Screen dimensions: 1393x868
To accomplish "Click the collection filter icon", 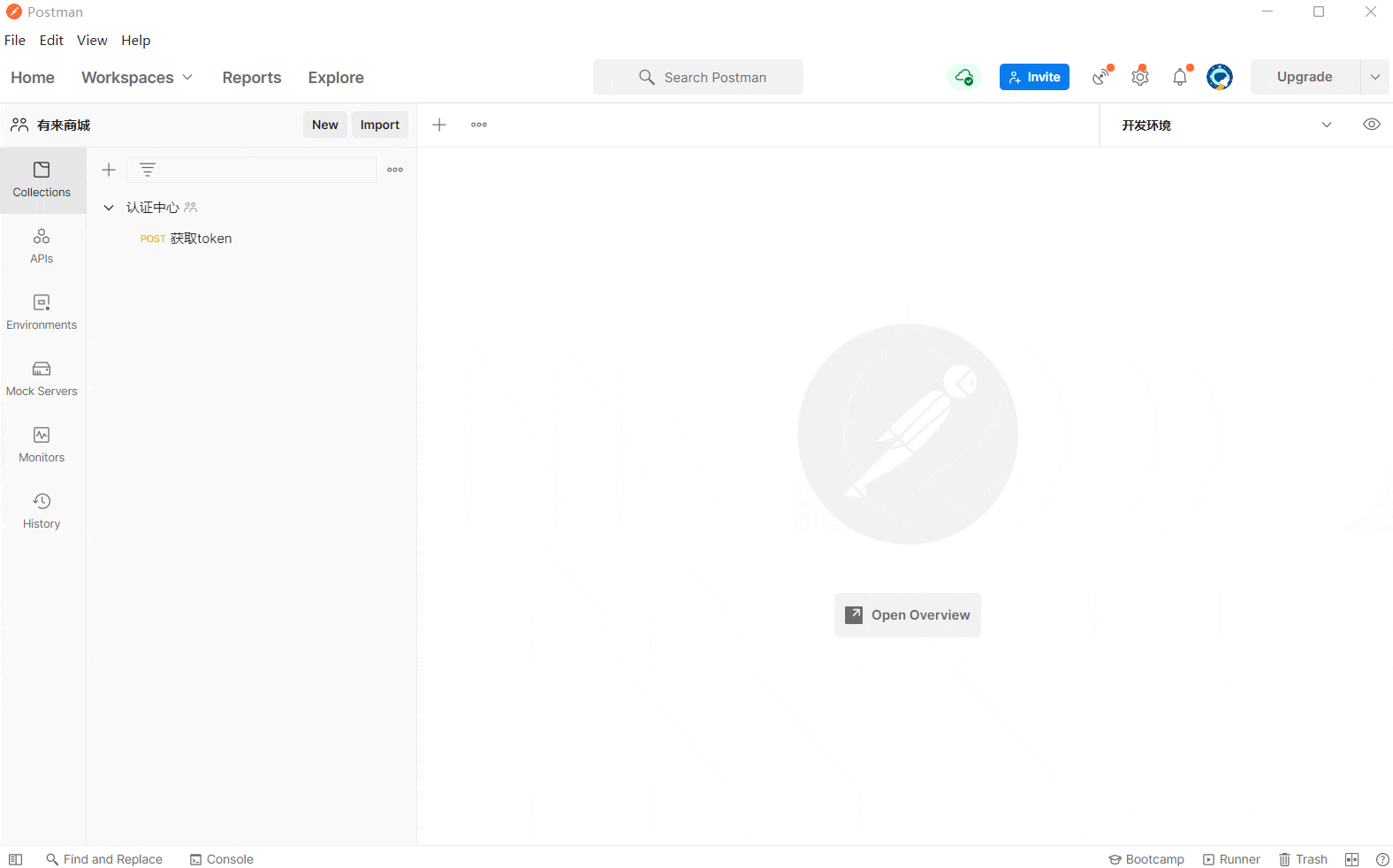I will tap(148, 170).
